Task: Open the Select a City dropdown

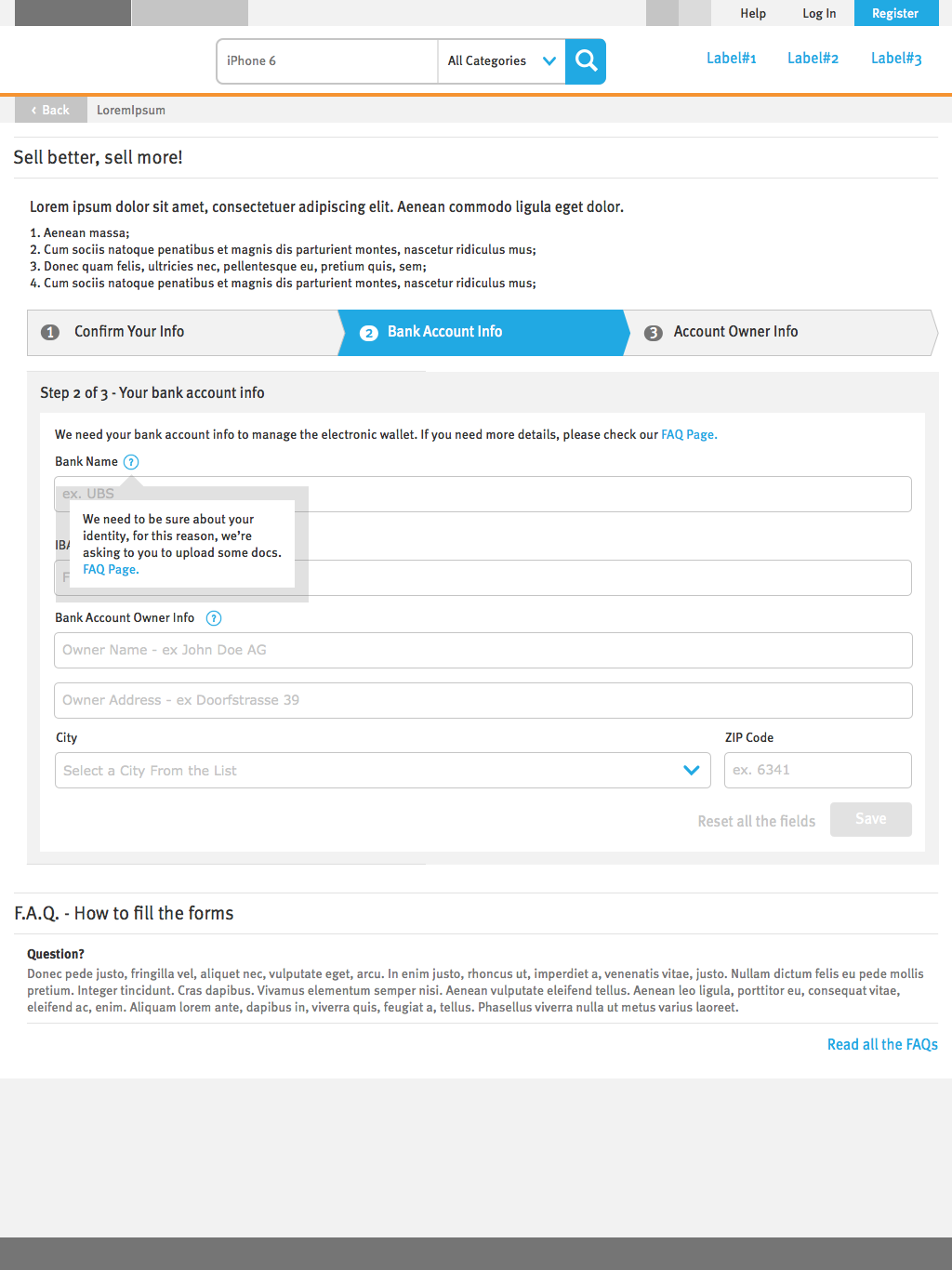Action: 383,771
